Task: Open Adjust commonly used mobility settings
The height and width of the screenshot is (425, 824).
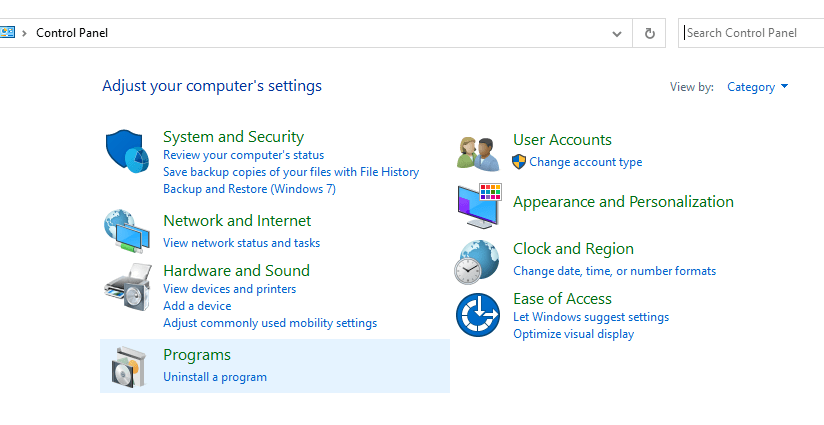Action: [x=270, y=323]
